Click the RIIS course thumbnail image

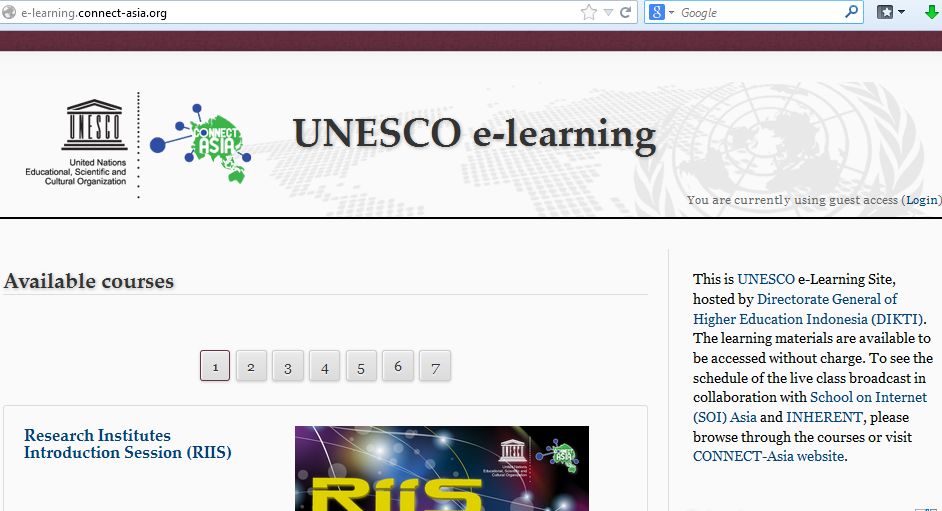[441, 468]
